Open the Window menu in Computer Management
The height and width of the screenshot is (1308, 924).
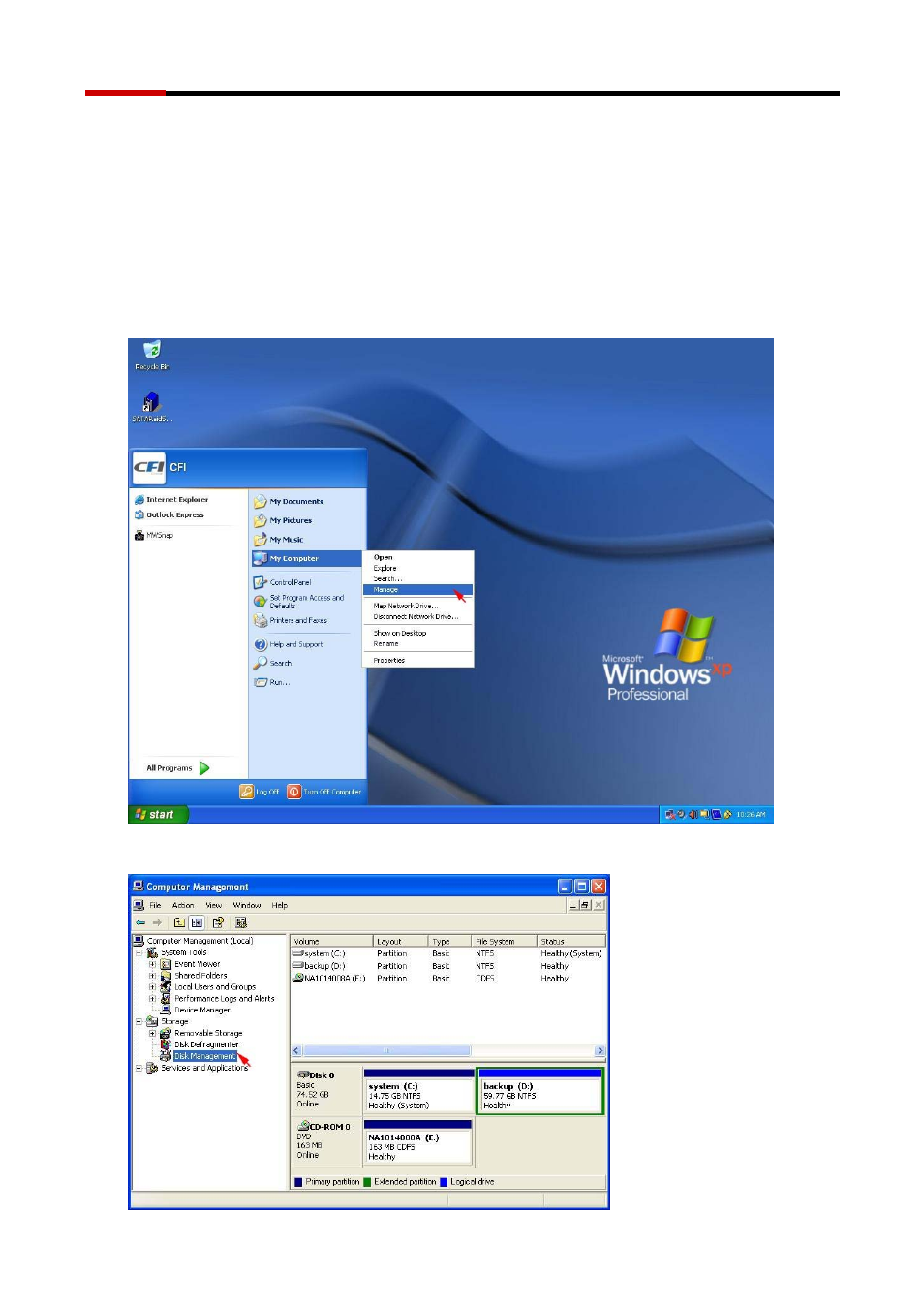(x=246, y=906)
